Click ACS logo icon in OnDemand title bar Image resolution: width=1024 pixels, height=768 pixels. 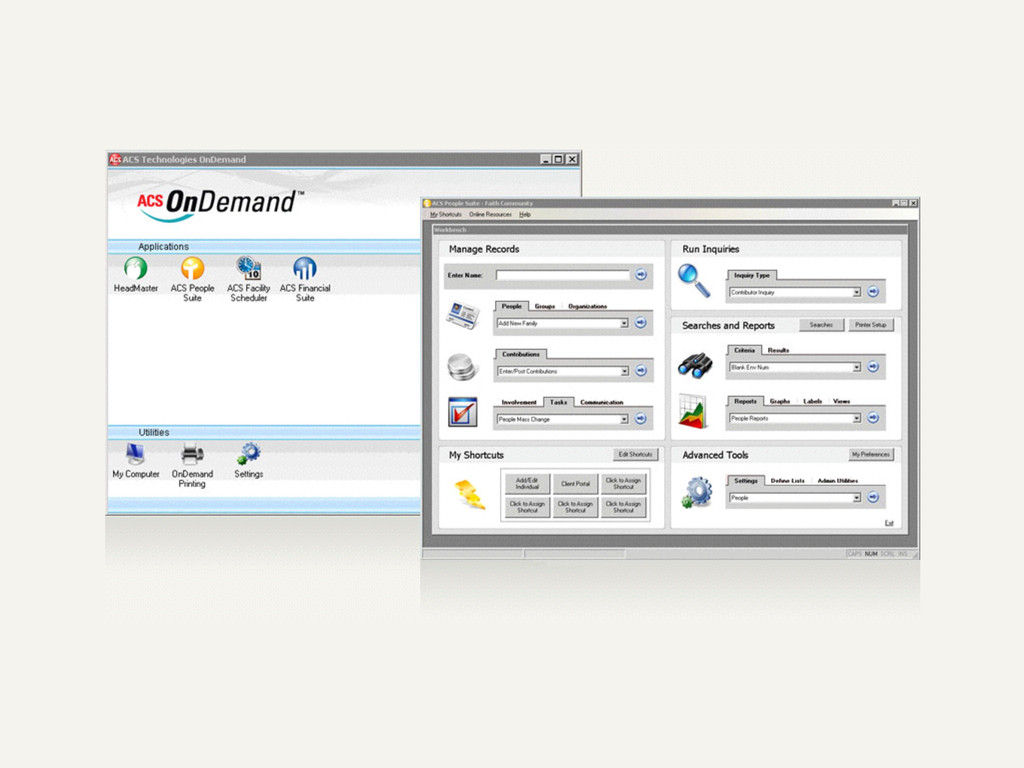pyautogui.click(x=115, y=159)
